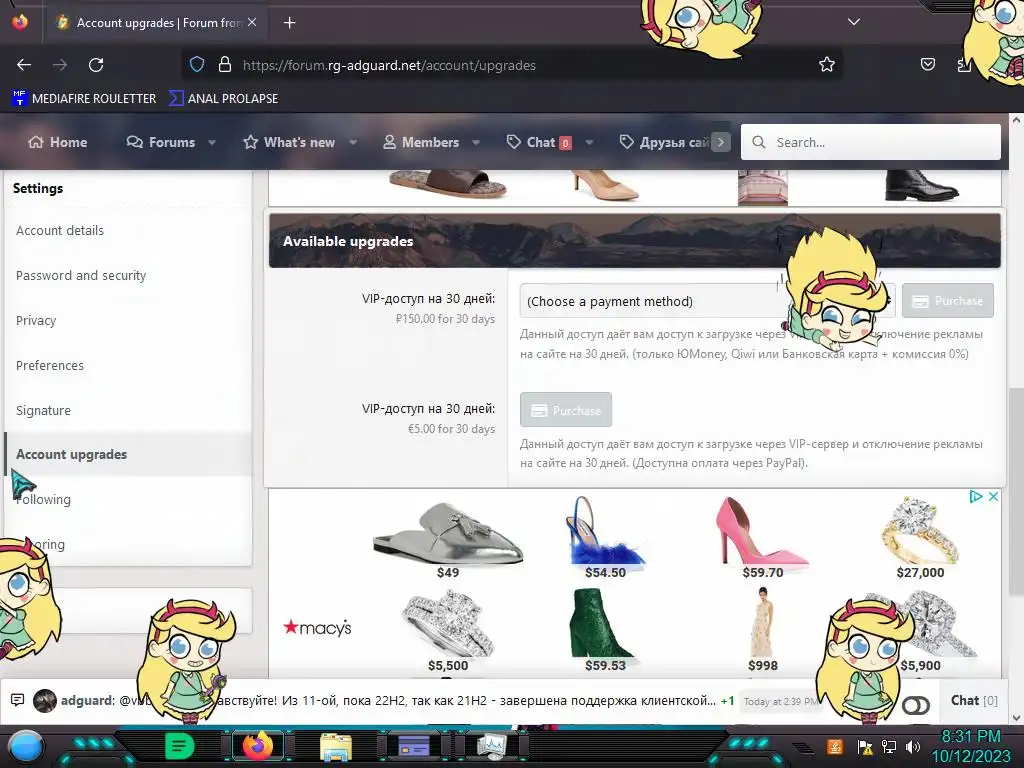1024x768 pixels.
Task: Open the list all tabs chevron
Action: (854, 22)
